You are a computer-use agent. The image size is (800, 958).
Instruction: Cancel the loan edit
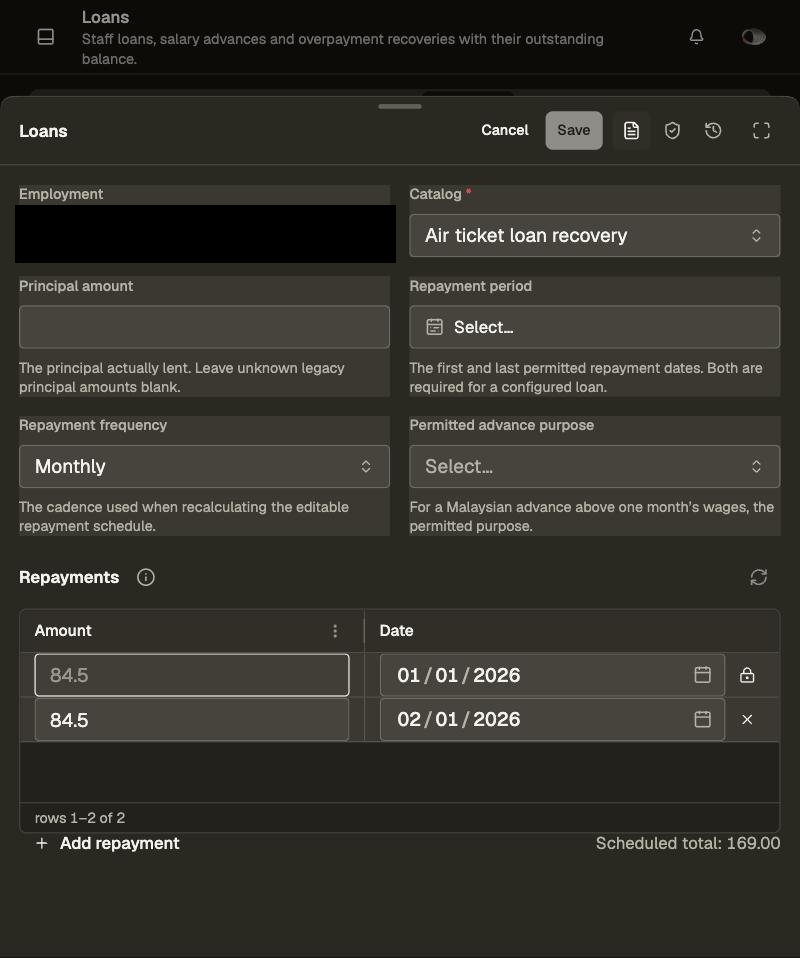click(504, 130)
